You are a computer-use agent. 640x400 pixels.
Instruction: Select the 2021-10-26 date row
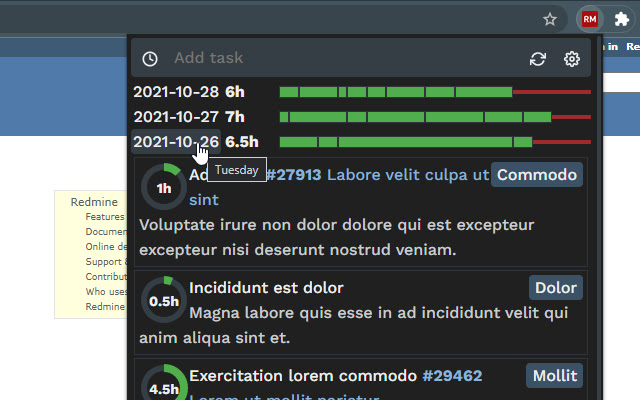[176, 142]
